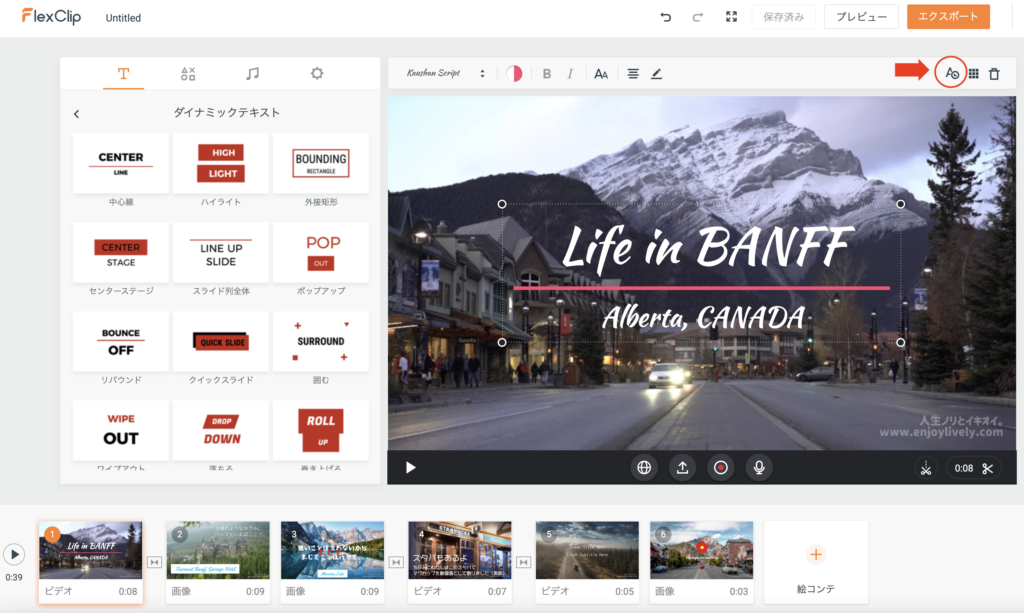Open the text size AA option

click(601, 74)
